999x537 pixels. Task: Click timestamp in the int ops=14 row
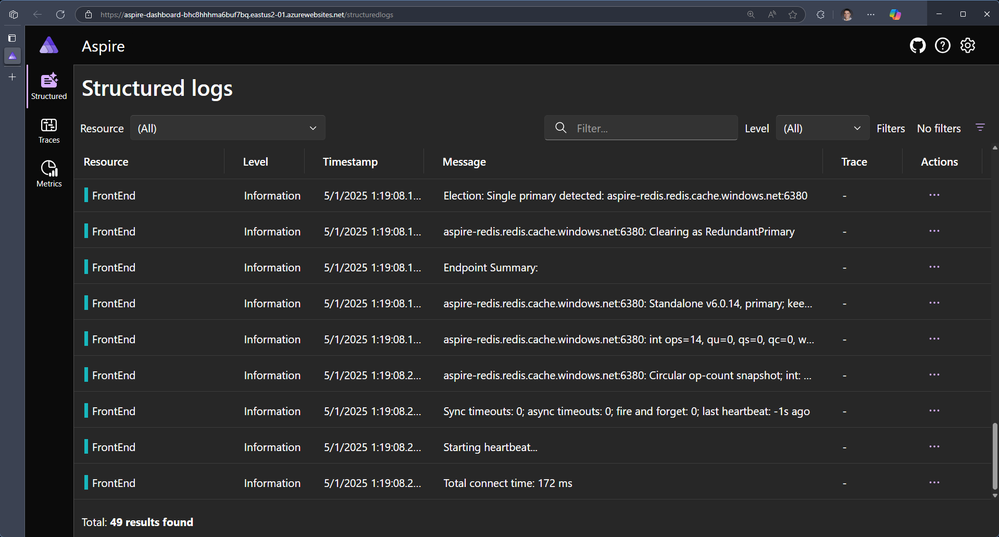(x=372, y=340)
